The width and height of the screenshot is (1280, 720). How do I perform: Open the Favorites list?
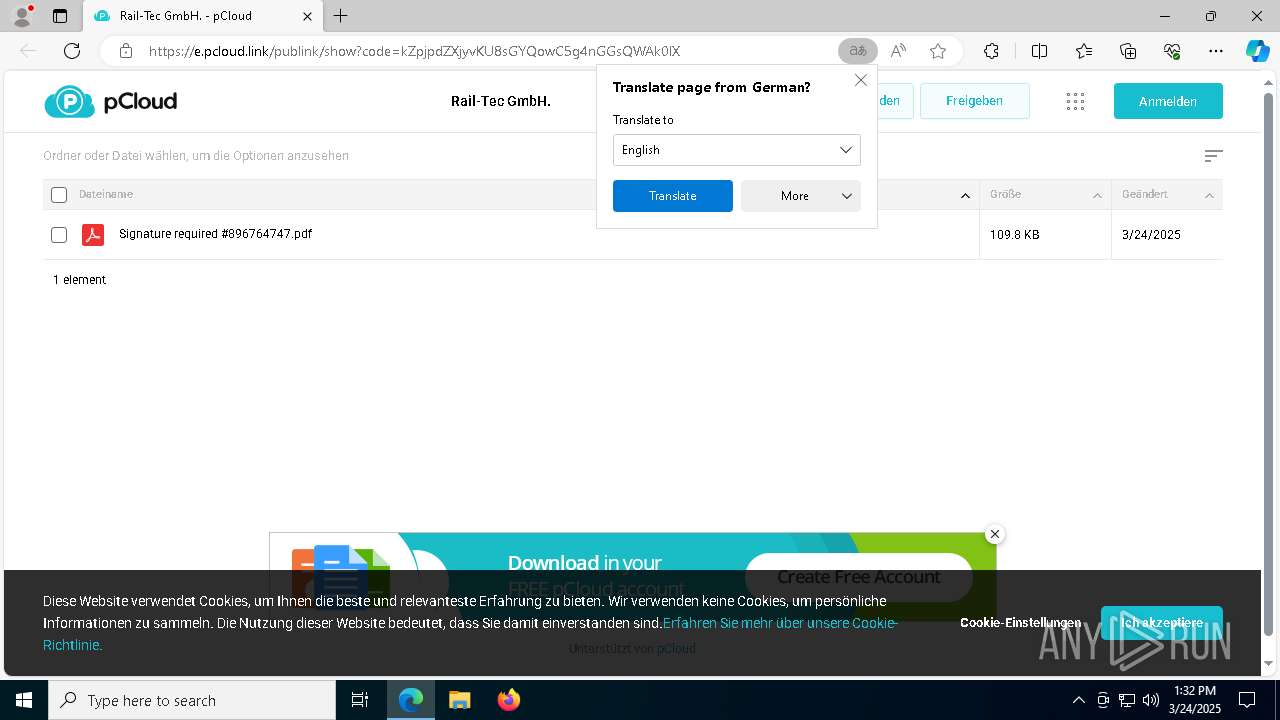(x=1084, y=51)
